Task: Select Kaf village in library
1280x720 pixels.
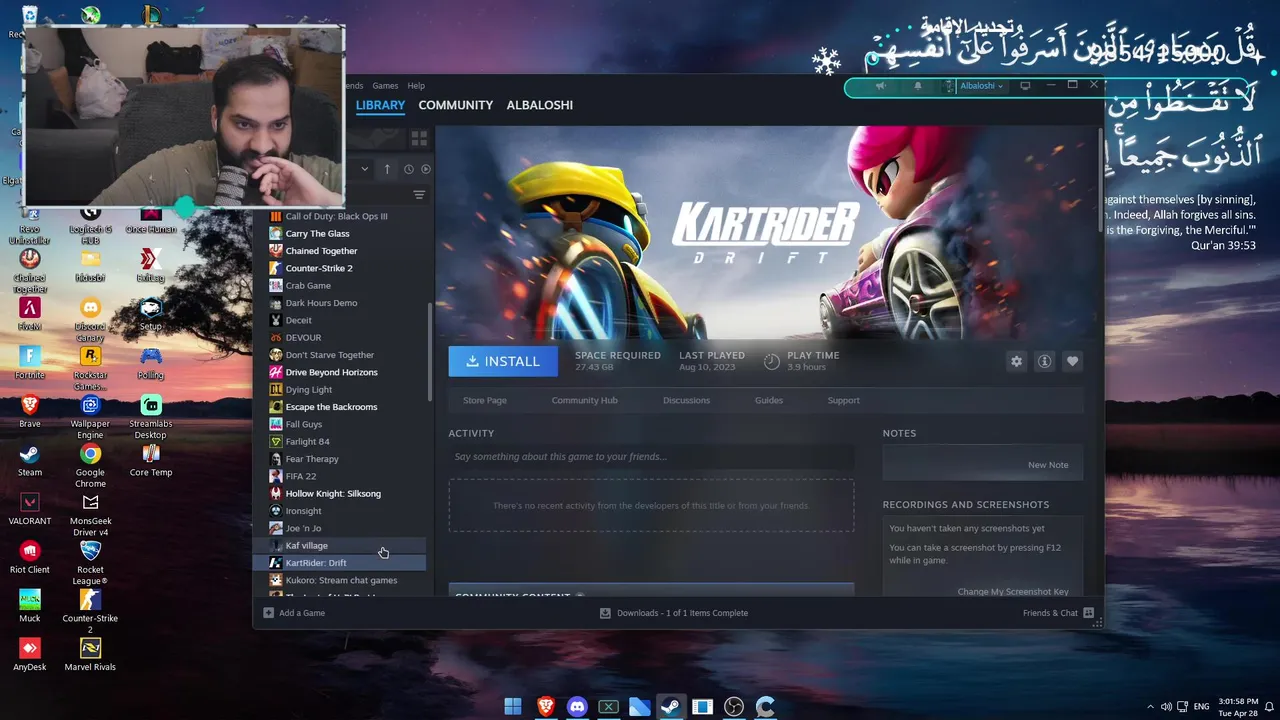Action: [341, 545]
